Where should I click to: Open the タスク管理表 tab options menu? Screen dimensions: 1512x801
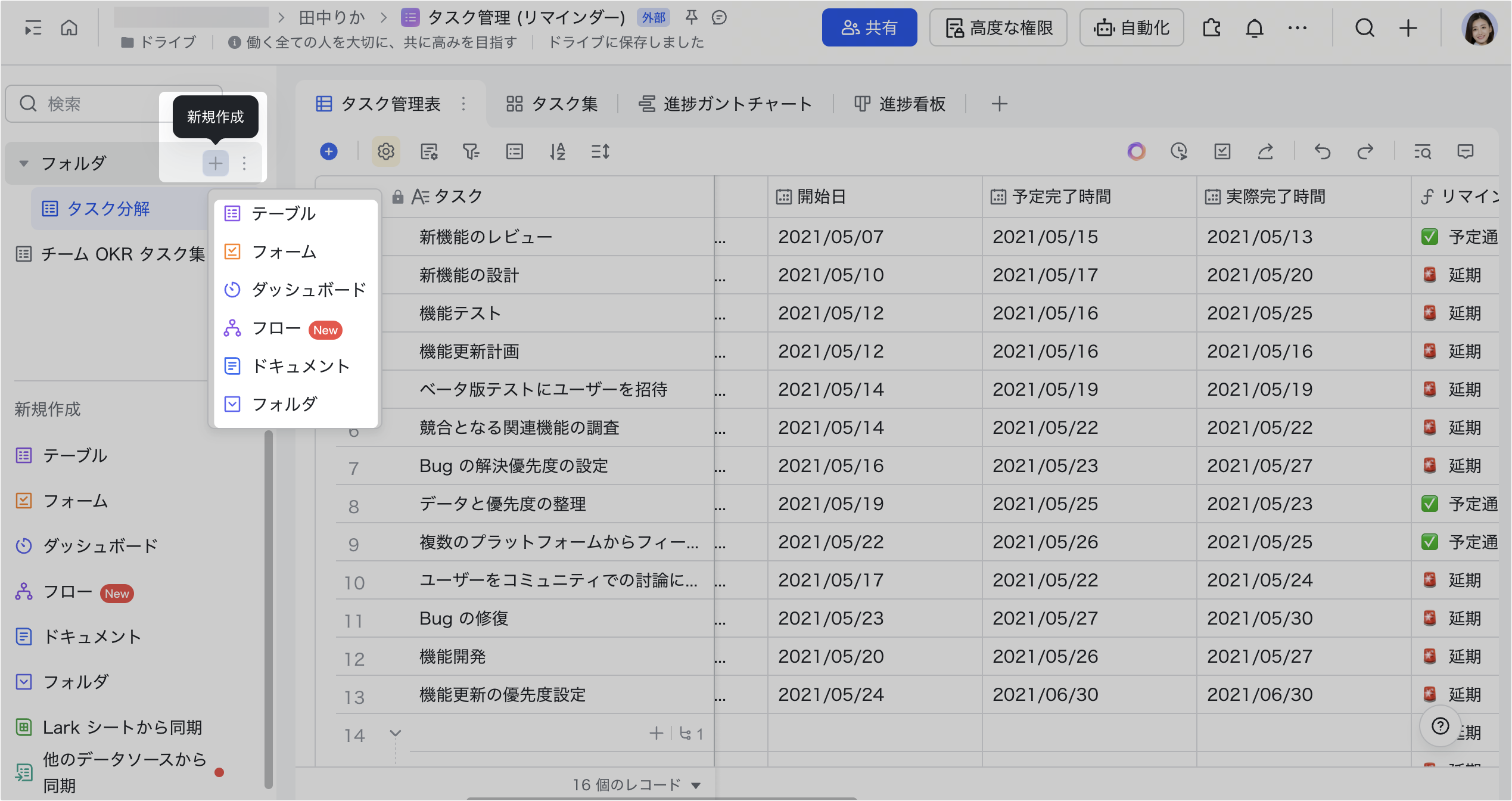(x=463, y=104)
